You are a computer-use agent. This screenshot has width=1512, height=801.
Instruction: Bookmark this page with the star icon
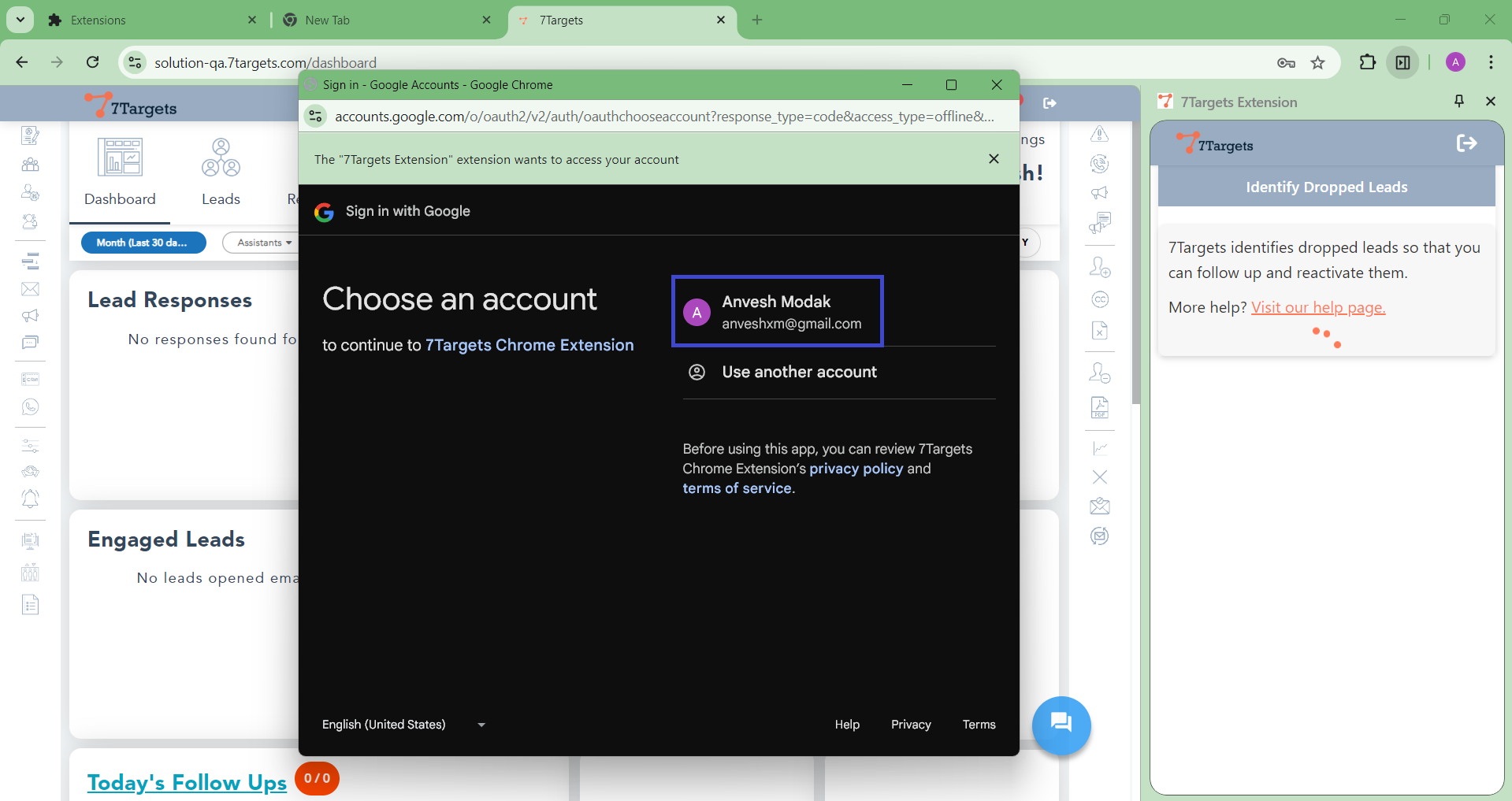[x=1317, y=63]
